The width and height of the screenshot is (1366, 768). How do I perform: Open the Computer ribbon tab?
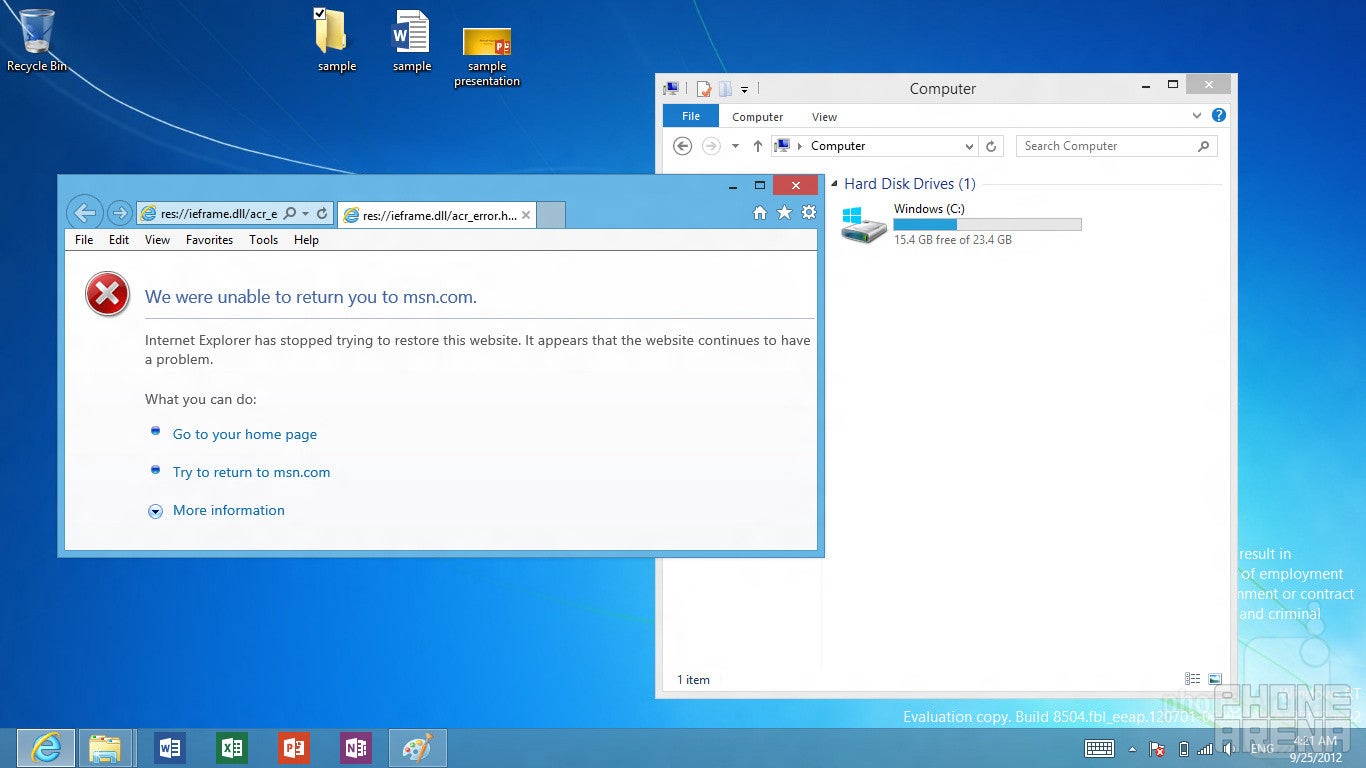757,117
